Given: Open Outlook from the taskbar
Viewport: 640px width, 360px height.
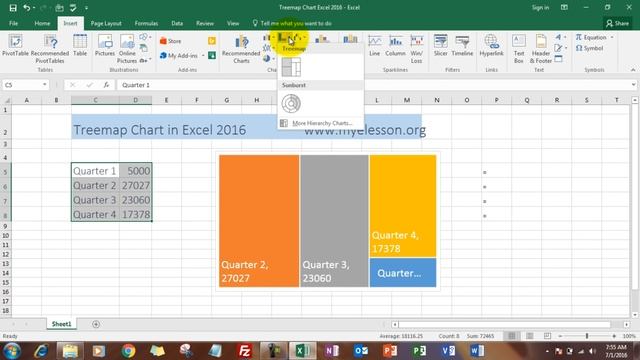Looking at the screenshot, I should pyautogui.click(x=361, y=351).
